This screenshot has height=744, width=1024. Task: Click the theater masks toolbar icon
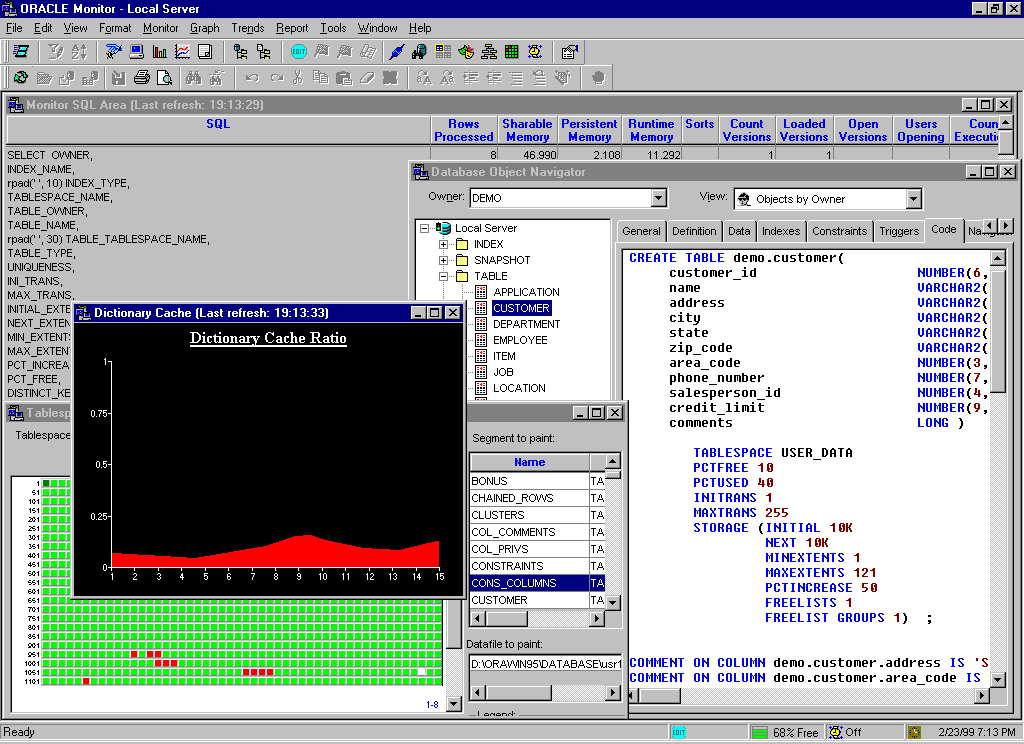466,52
